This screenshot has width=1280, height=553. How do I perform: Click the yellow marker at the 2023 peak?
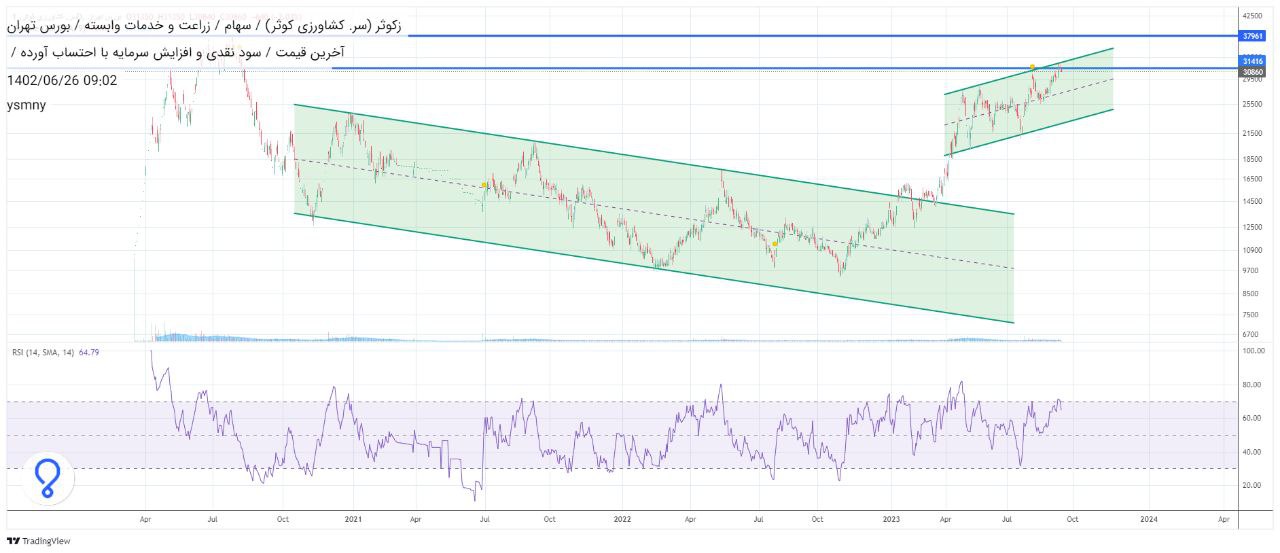(x=1032, y=67)
